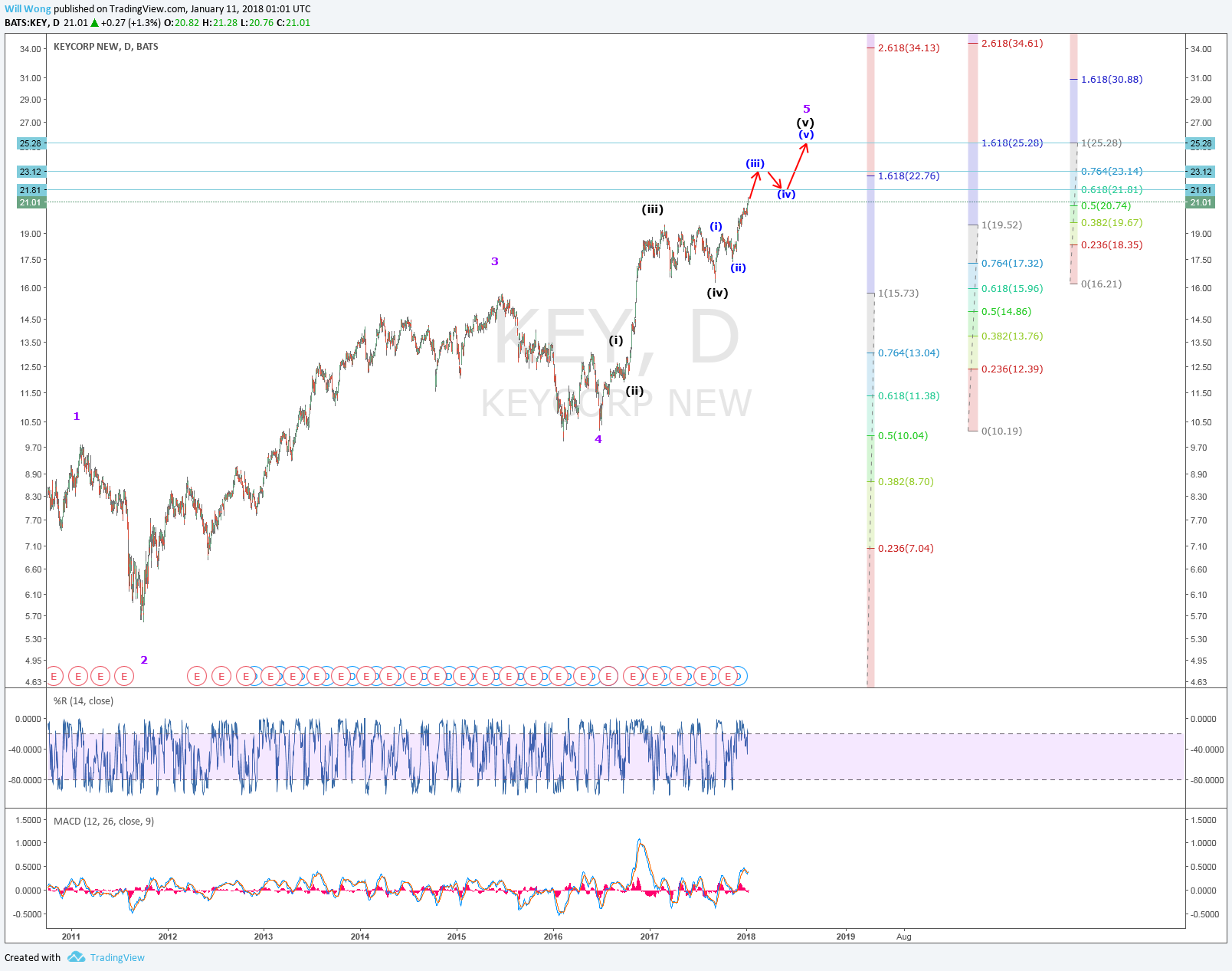Click the Aug label on time axis
The width and height of the screenshot is (1232, 971).
(904, 937)
